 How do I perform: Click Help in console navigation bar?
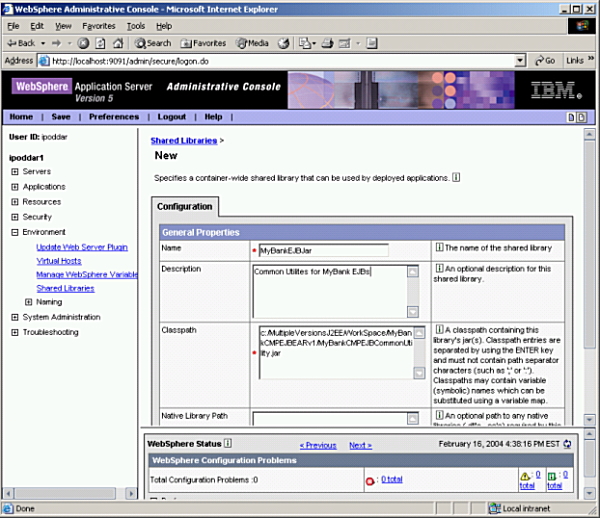click(x=213, y=117)
